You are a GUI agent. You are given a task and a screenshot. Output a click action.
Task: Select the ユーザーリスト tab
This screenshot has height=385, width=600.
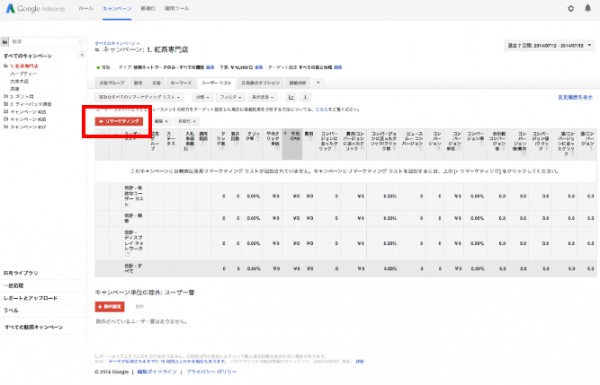(217, 83)
